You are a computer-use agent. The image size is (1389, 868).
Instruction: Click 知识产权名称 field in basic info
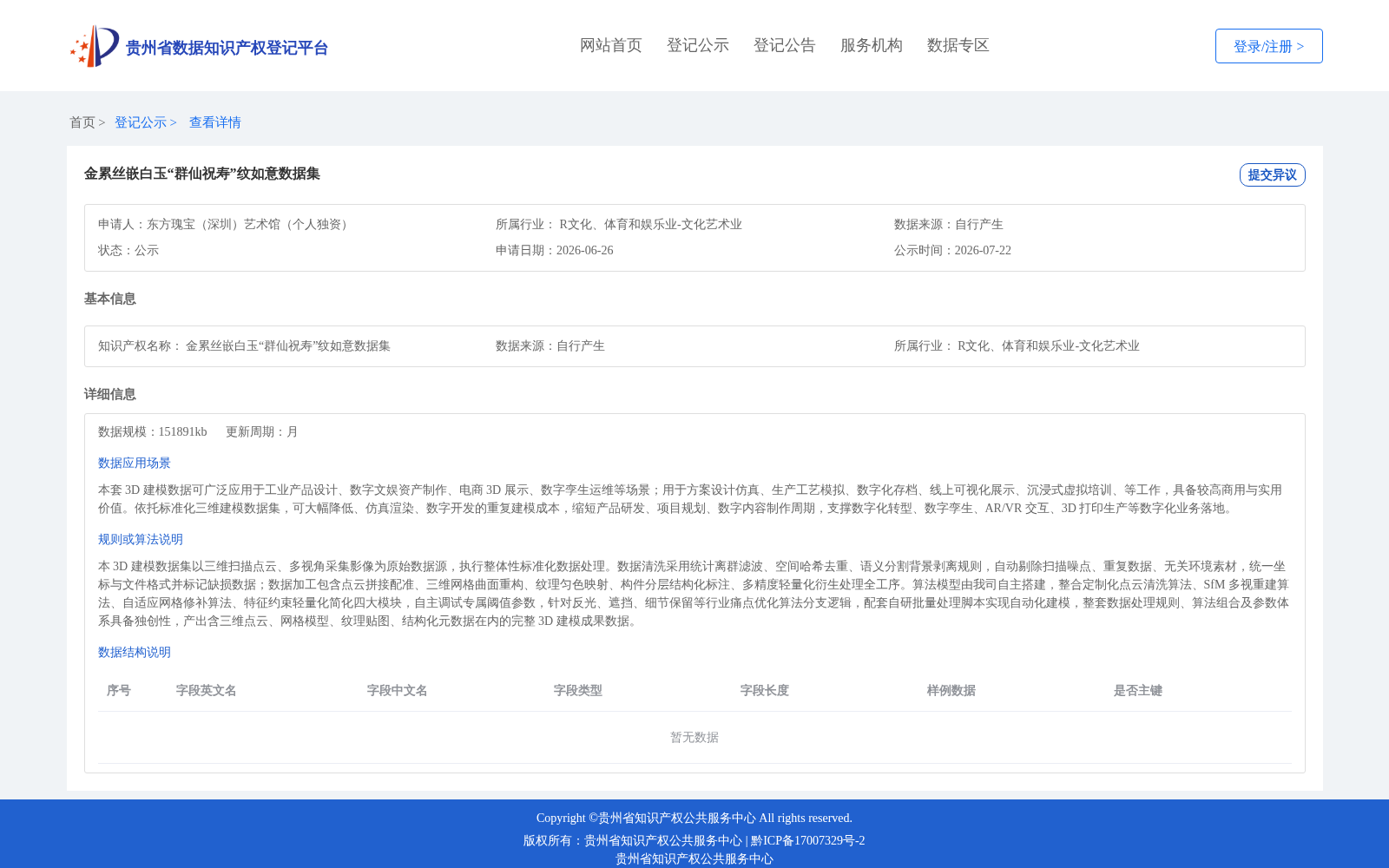click(x=244, y=345)
